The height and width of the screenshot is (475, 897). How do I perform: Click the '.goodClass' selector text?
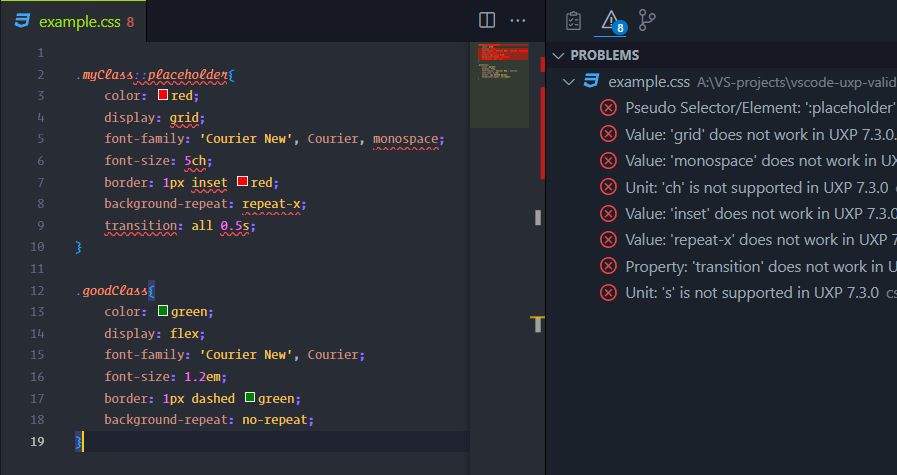(x=112, y=291)
